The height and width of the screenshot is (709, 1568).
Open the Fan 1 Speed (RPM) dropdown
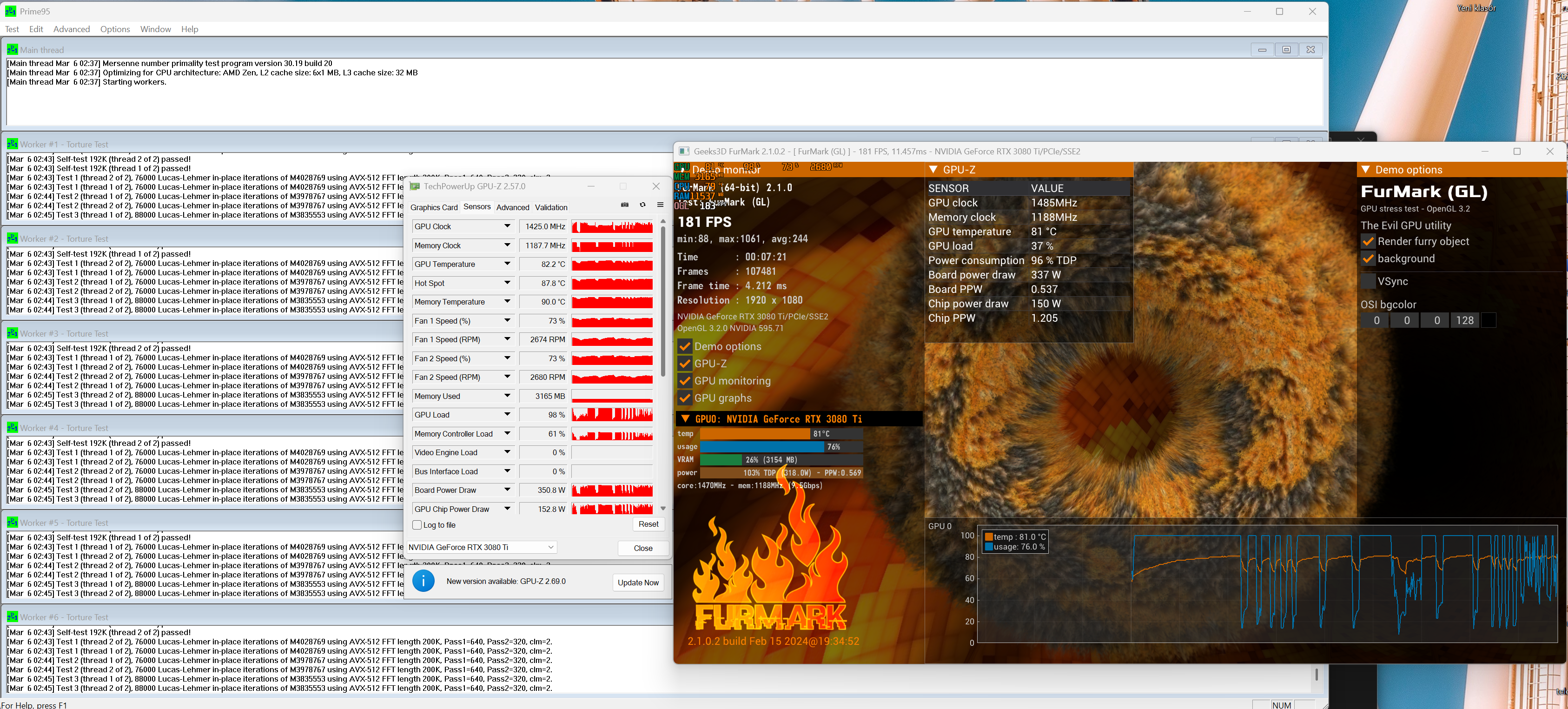[507, 339]
